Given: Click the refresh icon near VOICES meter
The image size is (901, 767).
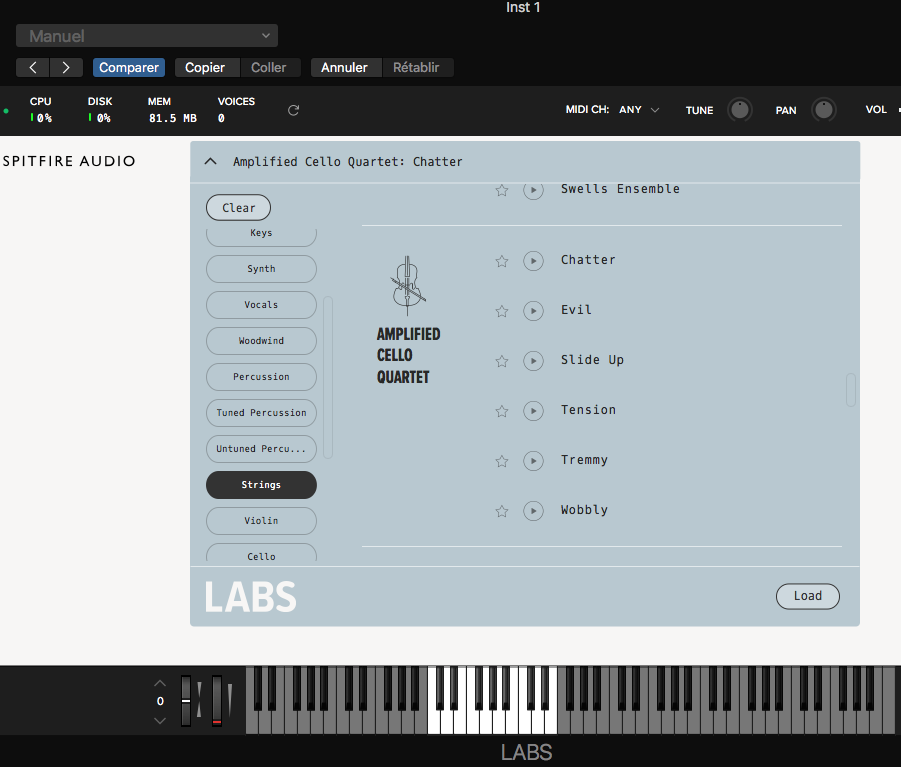Looking at the screenshot, I should pos(293,110).
